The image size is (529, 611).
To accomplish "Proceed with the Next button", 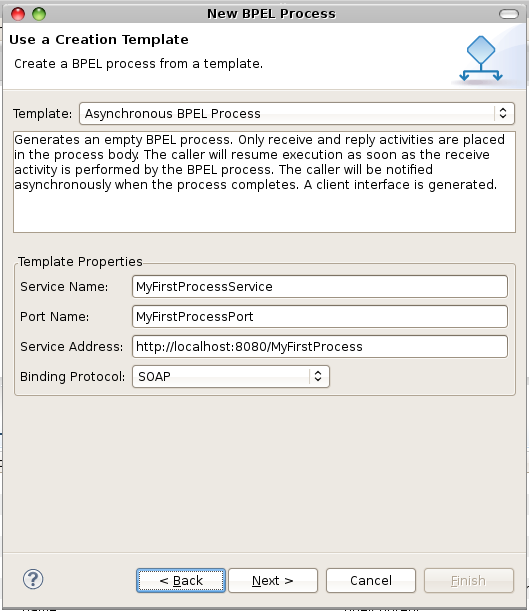I will tap(273, 580).
